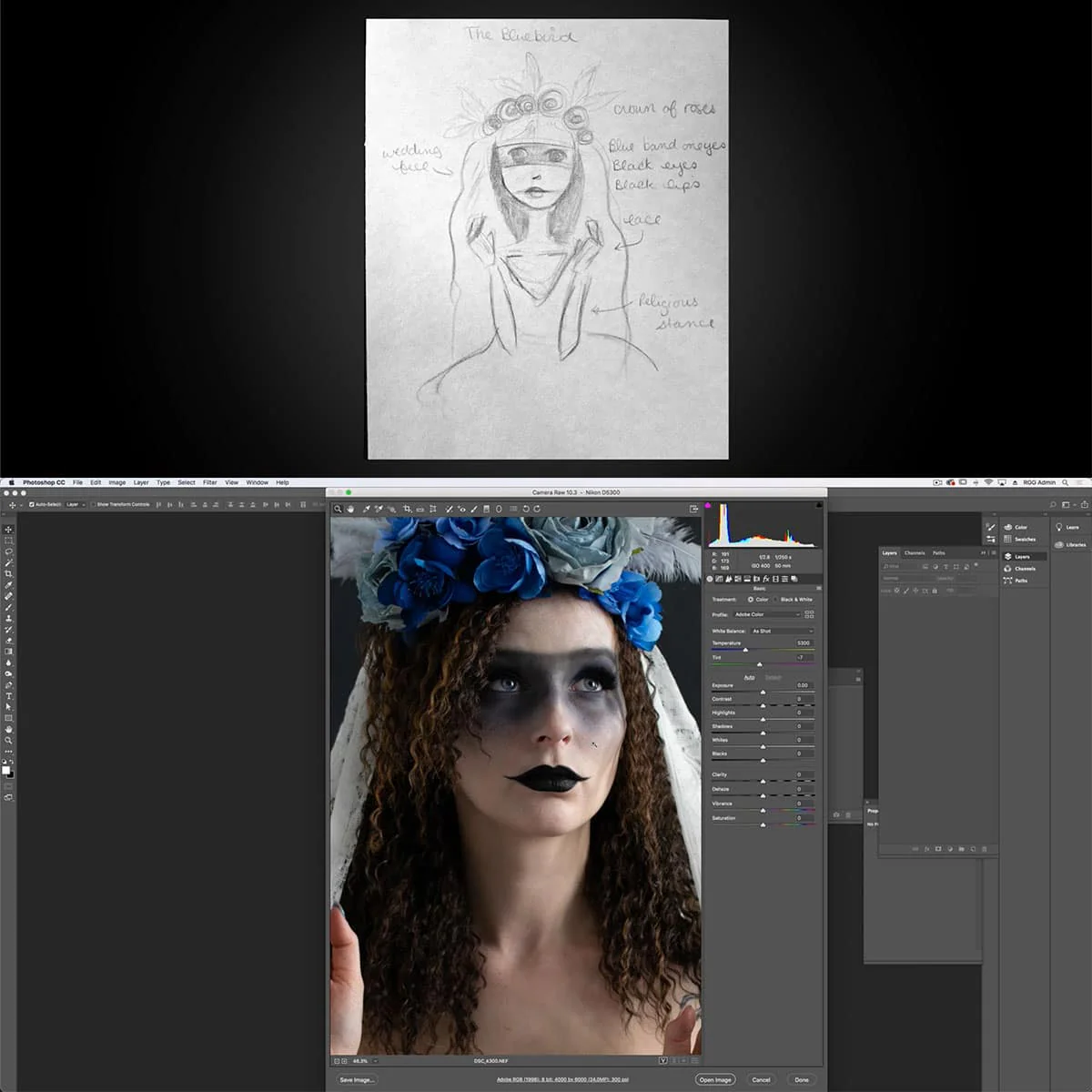Open the White Balance dropdown
1092x1092 pixels.
pyautogui.click(x=781, y=632)
